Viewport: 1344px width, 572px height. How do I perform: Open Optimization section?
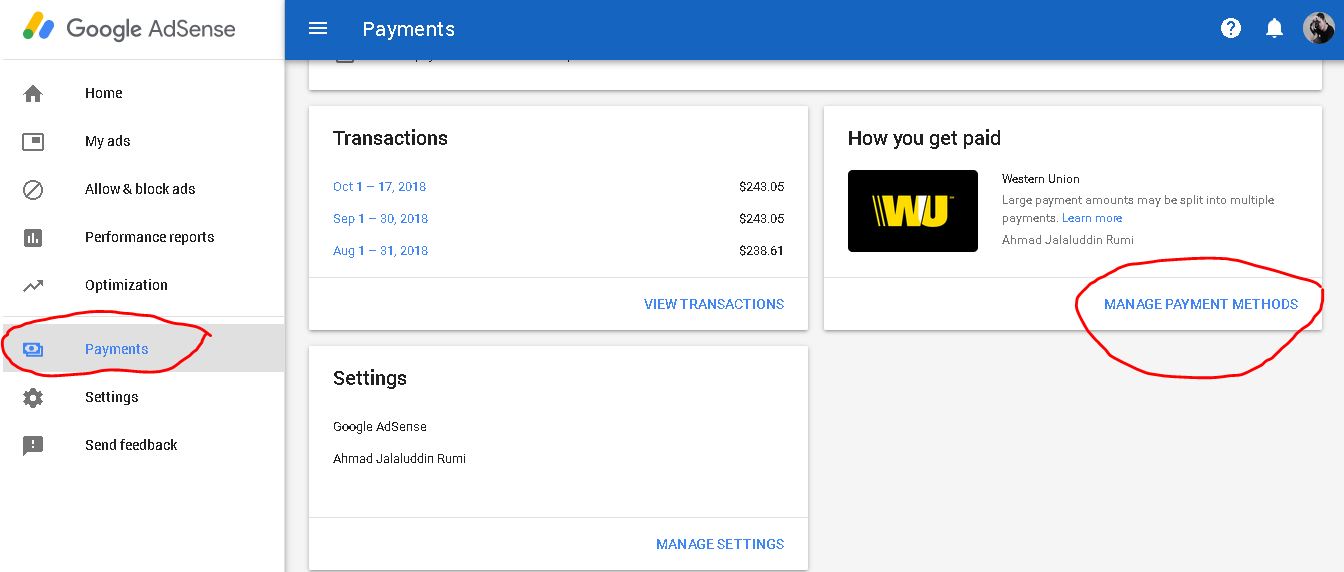tap(126, 285)
